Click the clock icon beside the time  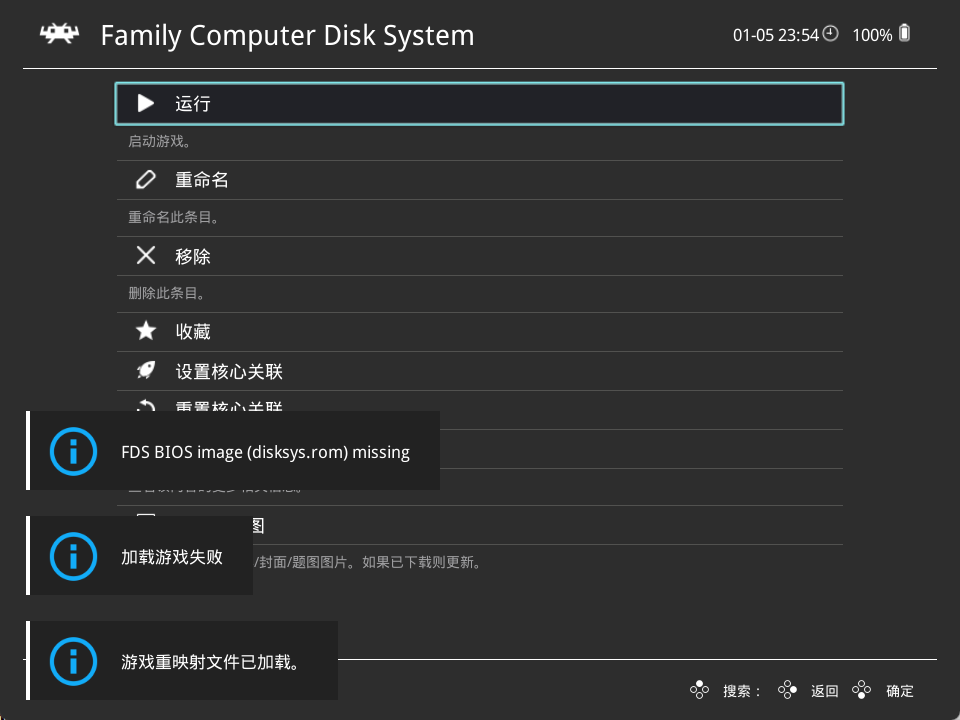(x=830, y=34)
